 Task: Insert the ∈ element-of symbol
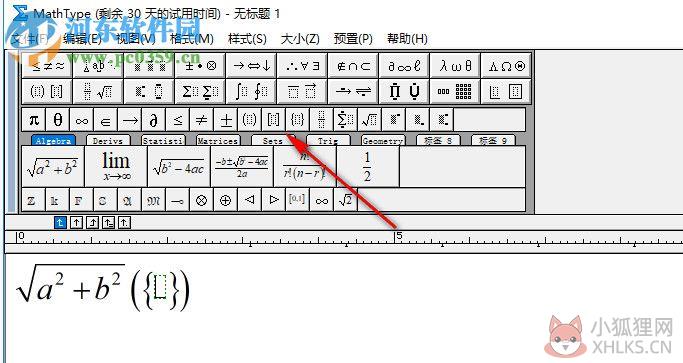pyautogui.click(x=105, y=119)
